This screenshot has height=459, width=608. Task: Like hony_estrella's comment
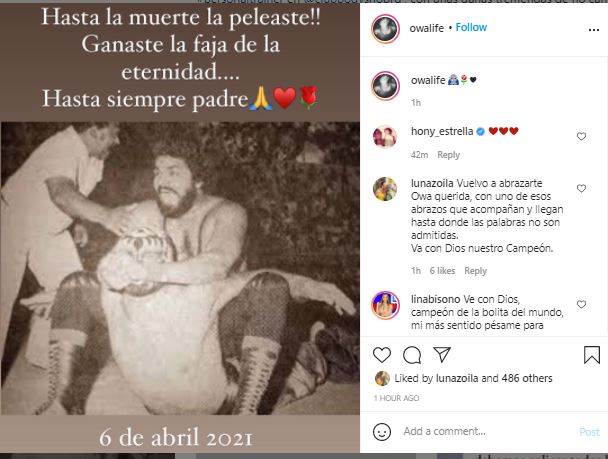pyautogui.click(x=581, y=136)
